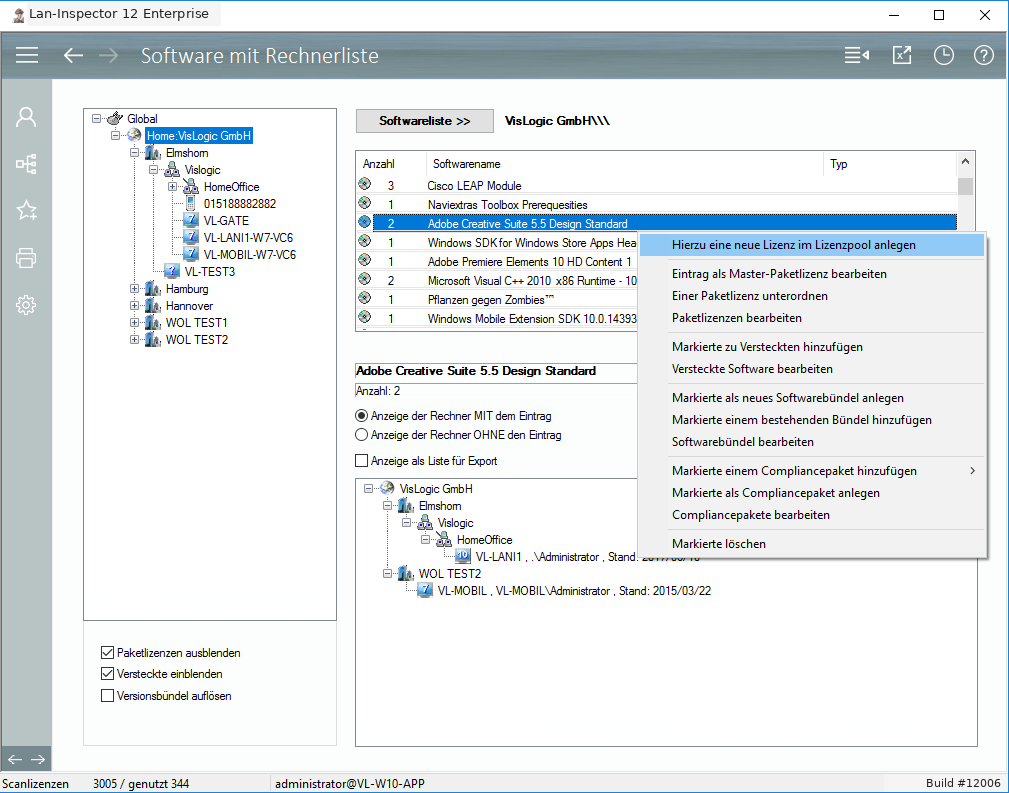
Task: Click the Softwareliste >> button
Action: tap(425, 121)
